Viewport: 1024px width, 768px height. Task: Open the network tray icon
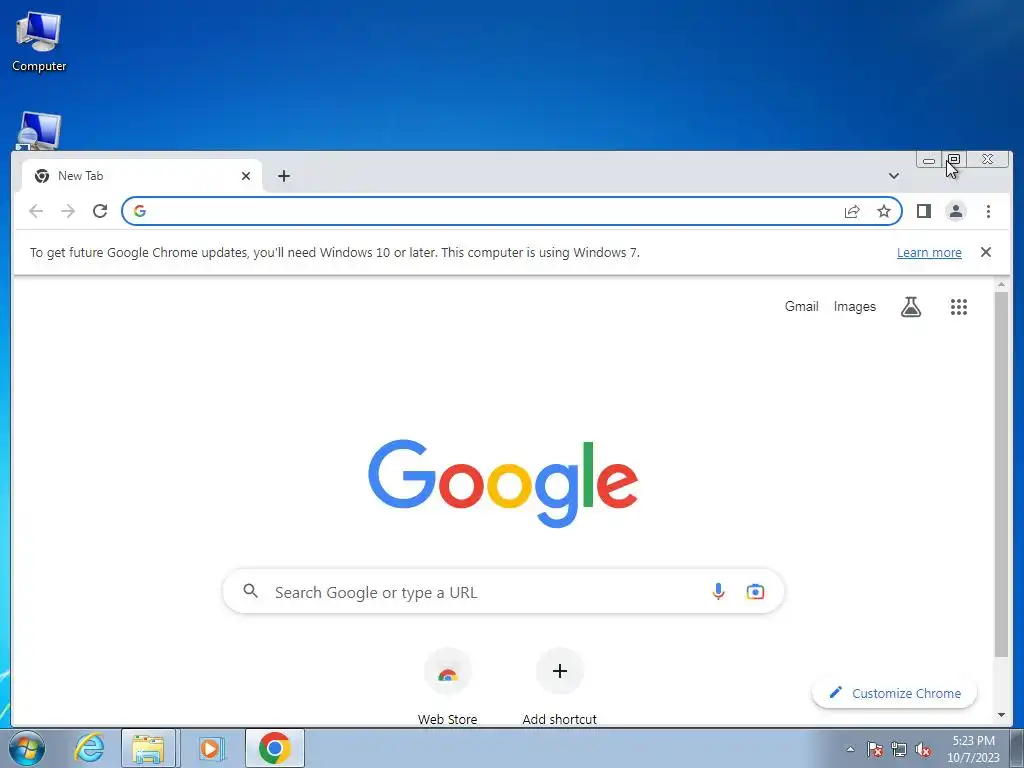(x=899, y=749)
